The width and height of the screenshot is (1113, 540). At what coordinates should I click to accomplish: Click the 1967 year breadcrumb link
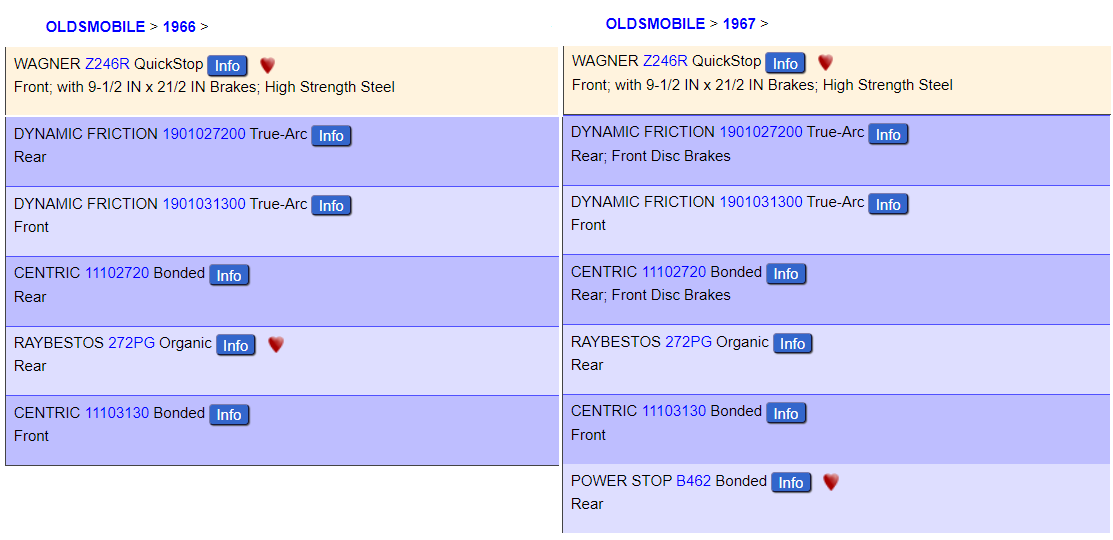pos(739,23)
